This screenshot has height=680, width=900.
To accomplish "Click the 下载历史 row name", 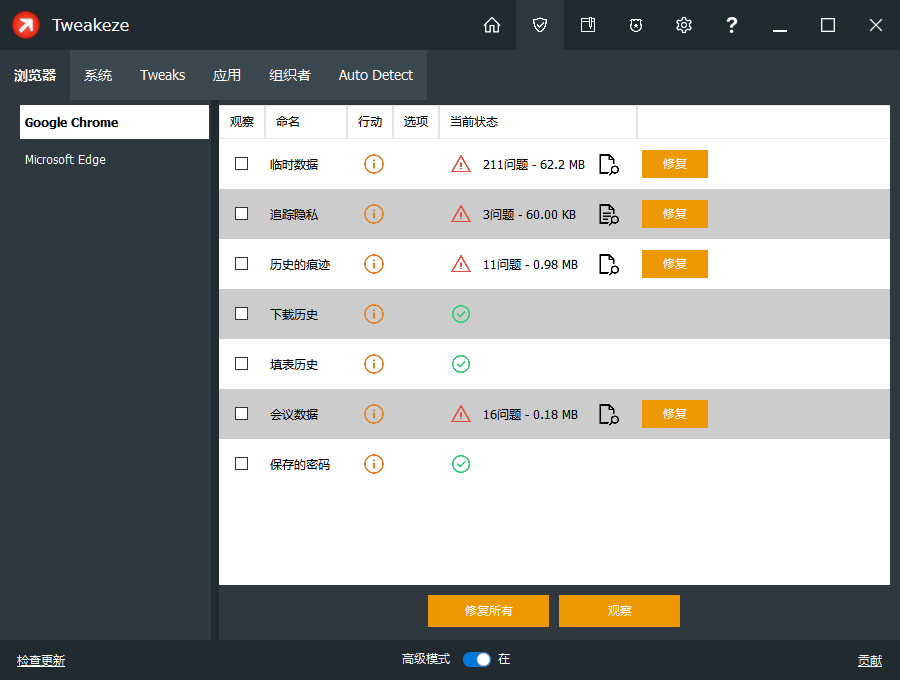I will coord(294,314).
